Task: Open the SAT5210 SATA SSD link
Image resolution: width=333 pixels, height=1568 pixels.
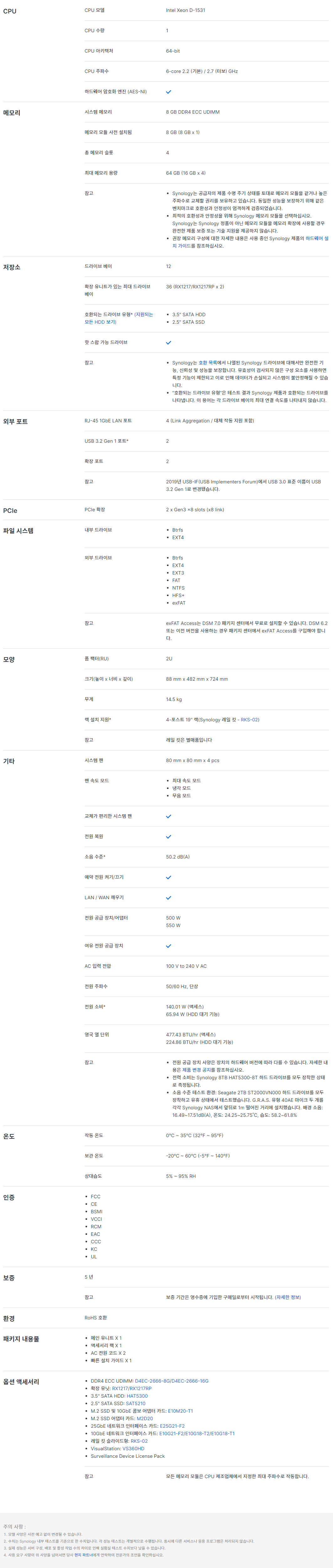Action: point(135,1404)
